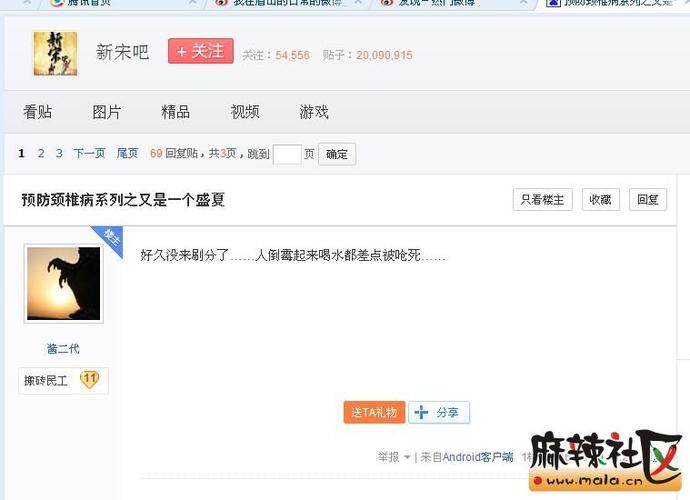The width and height of the screenshot is (690, 500).
Task: Switch to the 精品 tab
Action: (x=176, y=112)
